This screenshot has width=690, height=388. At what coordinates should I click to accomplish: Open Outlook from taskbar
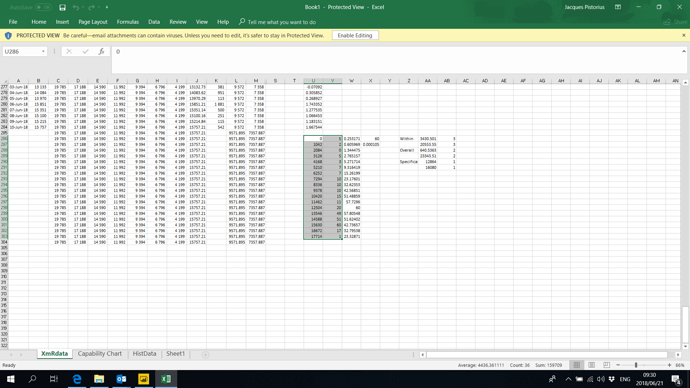pyautogui.click(x=121, y=379)
